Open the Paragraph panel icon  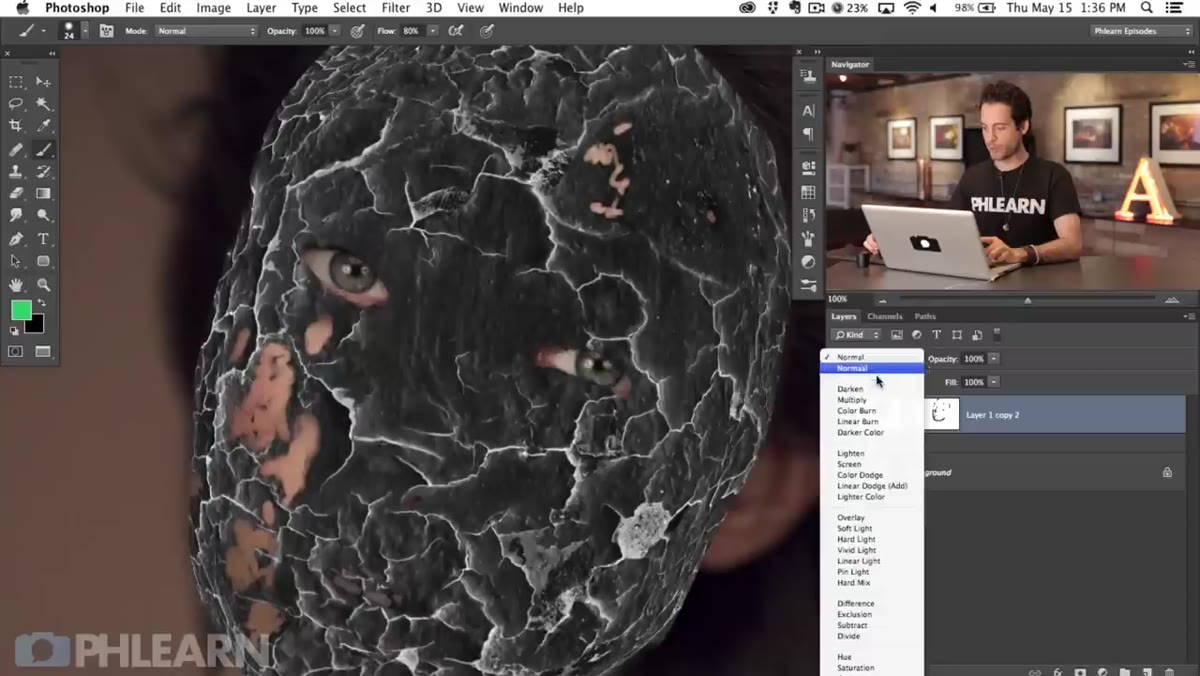pos(808,134)
